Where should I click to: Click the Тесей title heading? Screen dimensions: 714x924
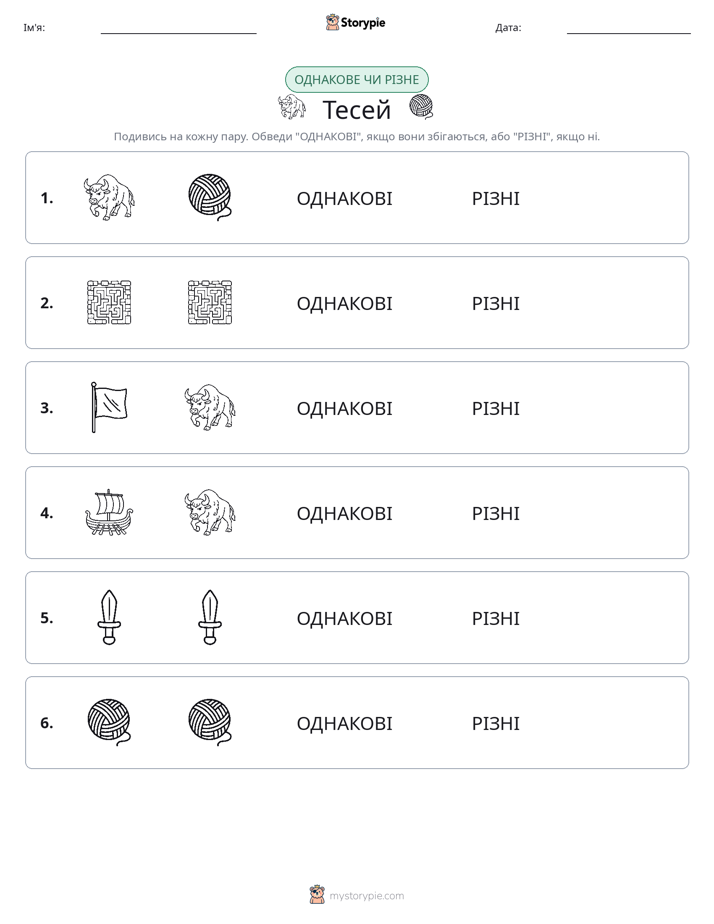[357, 110]
